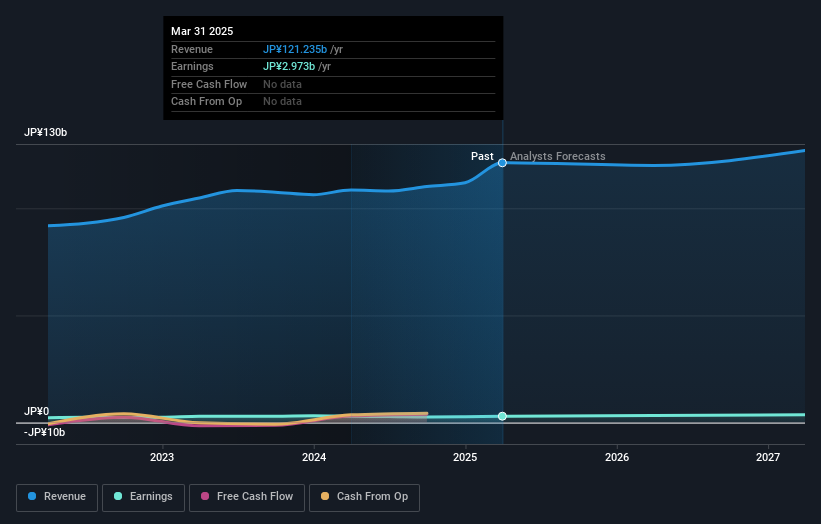This screenshot has height=524, width=821.
Task: Click the pink Free Cash Flow legend dot
Action: pos(205,496)
